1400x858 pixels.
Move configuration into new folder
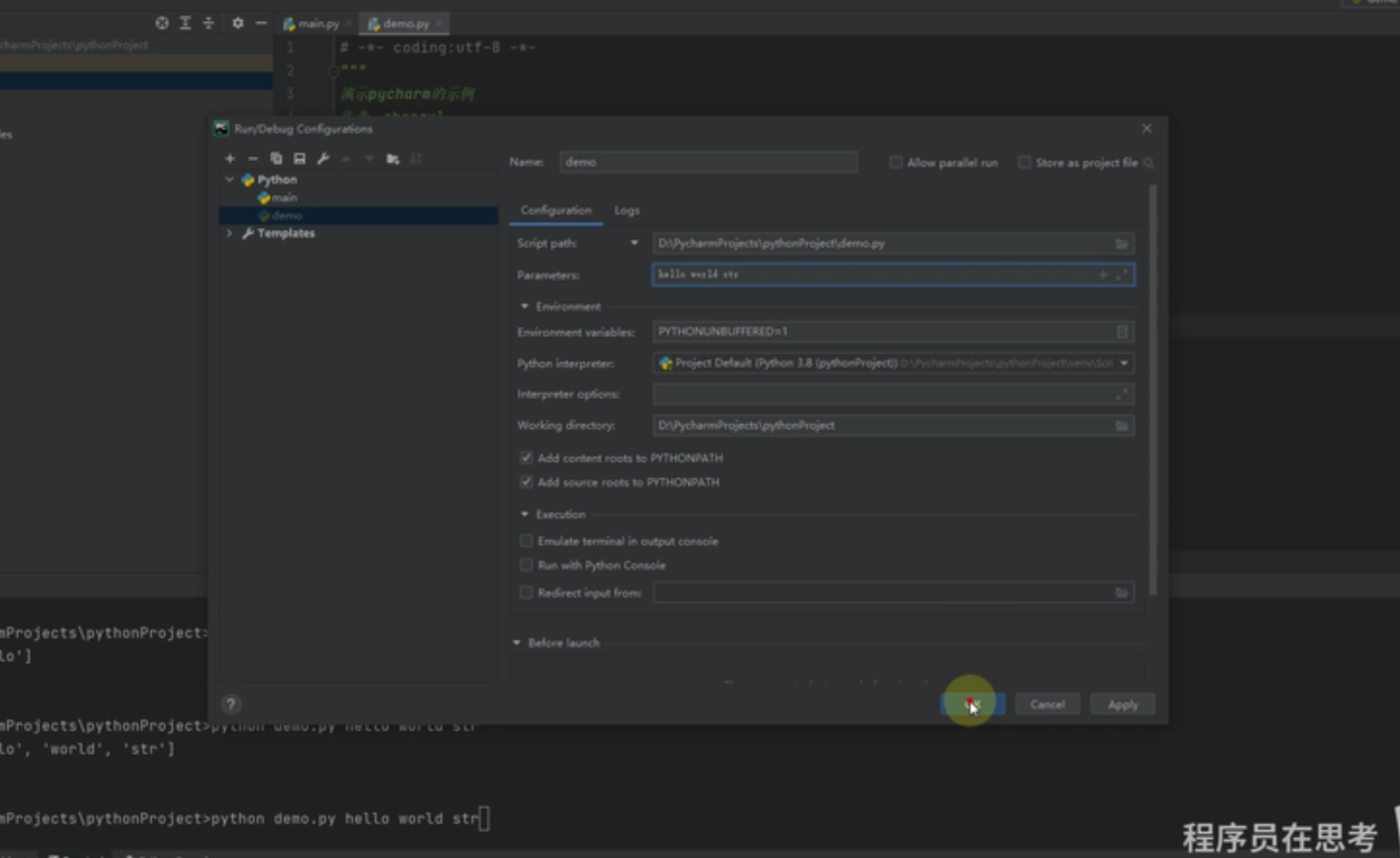click(x=393, y=158)
